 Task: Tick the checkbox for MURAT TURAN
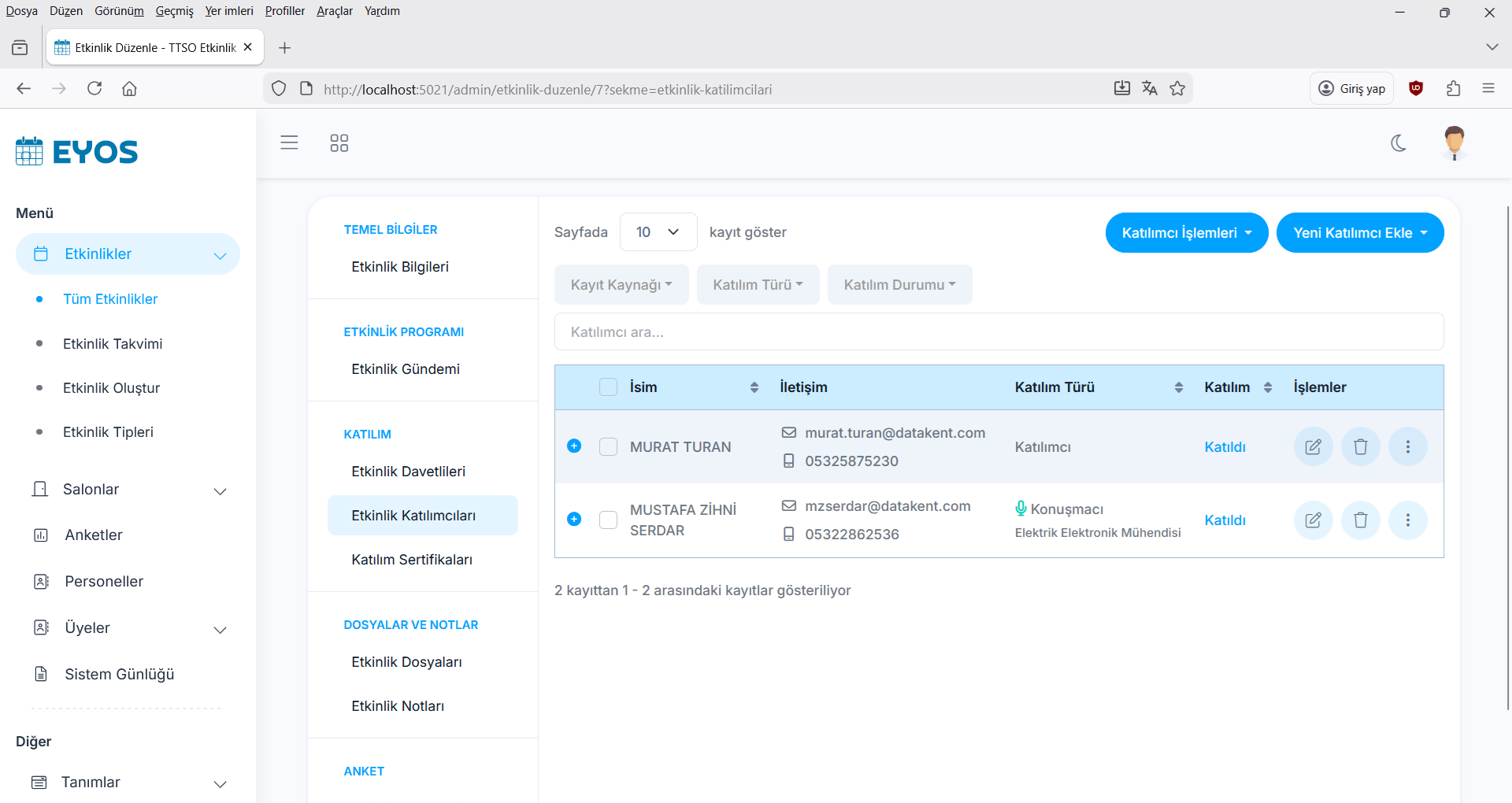pos(608,447)
